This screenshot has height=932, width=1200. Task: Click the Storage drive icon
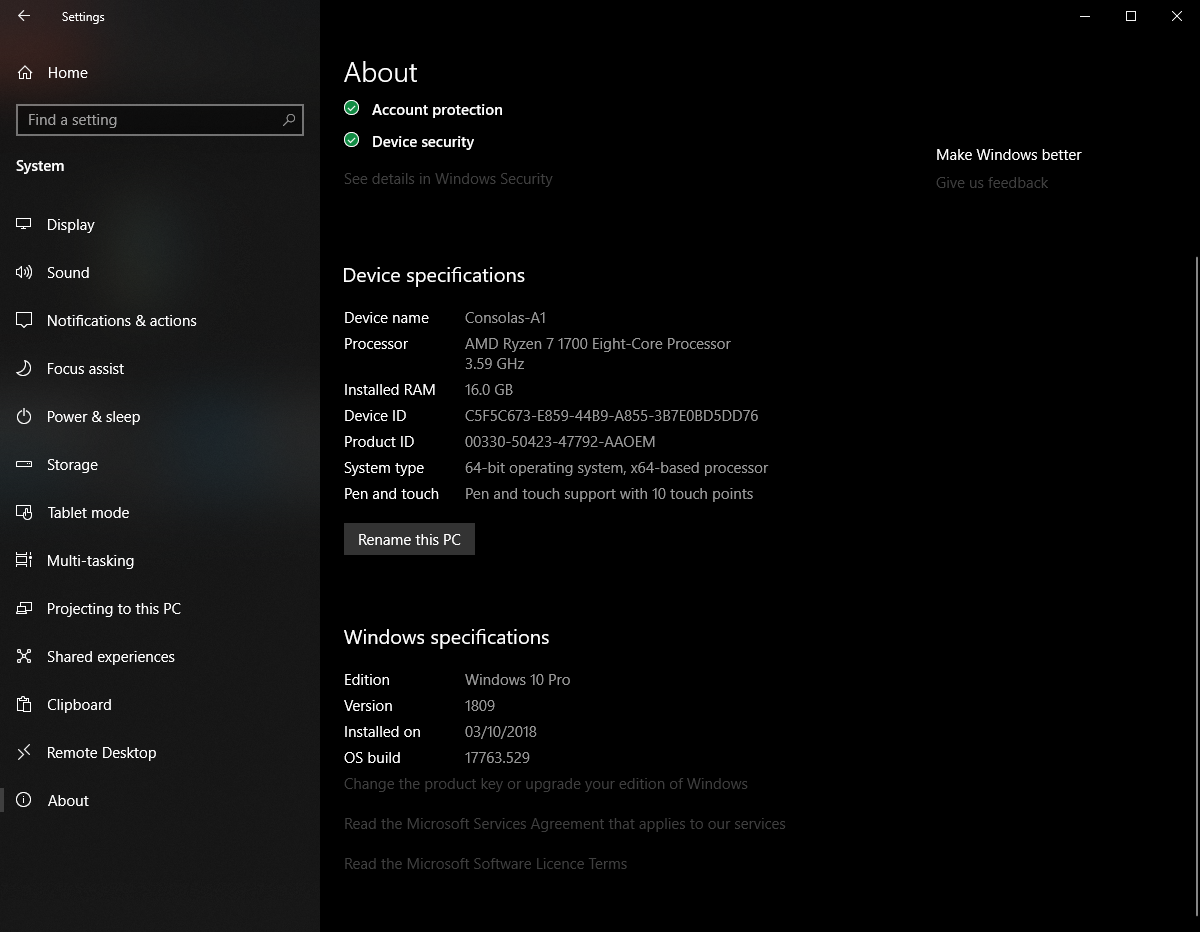tap(25, 465)
